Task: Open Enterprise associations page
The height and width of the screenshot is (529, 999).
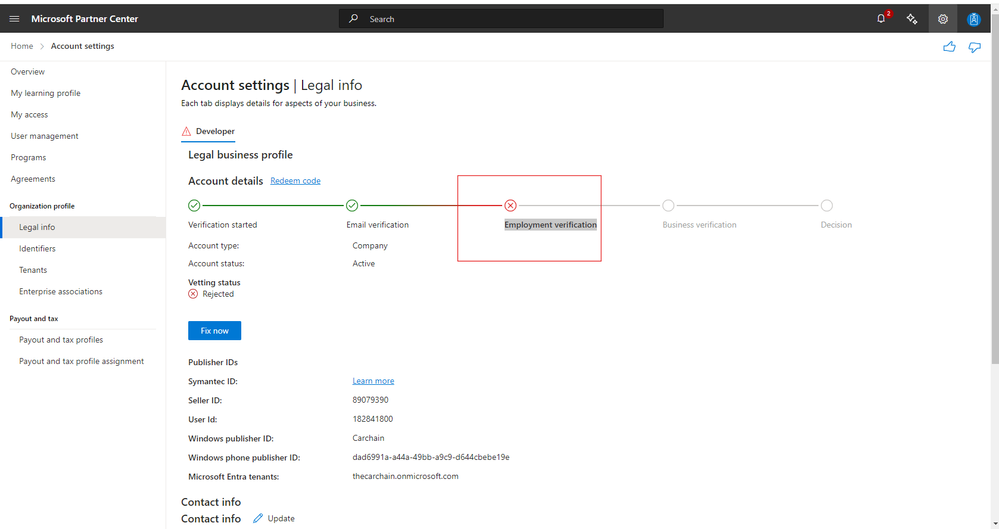Action: click(61, 291)
